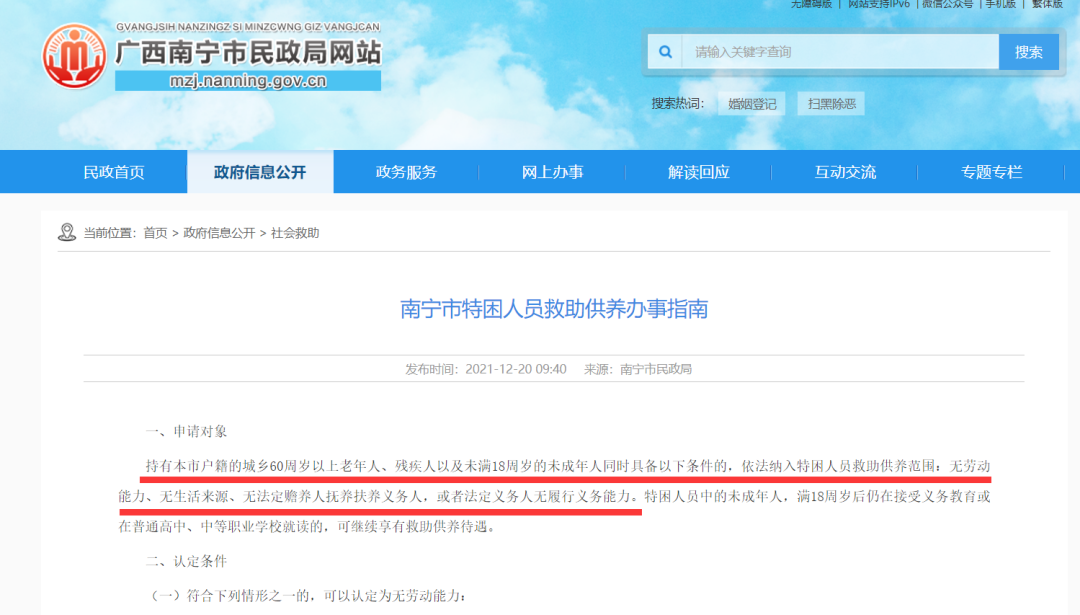Screen dimensions: 1080x615
Task: Switch to 繁体版 traditional Chinese
Action: pos(1047,4)
